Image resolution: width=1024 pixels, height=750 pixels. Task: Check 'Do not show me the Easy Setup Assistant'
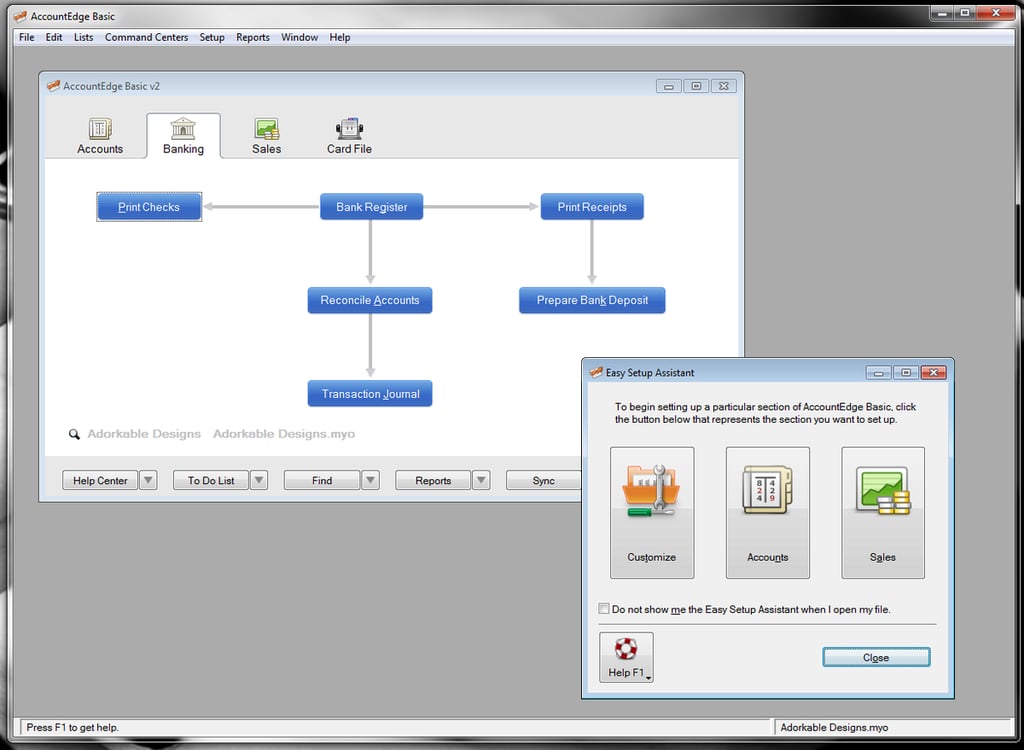(603, 609)
